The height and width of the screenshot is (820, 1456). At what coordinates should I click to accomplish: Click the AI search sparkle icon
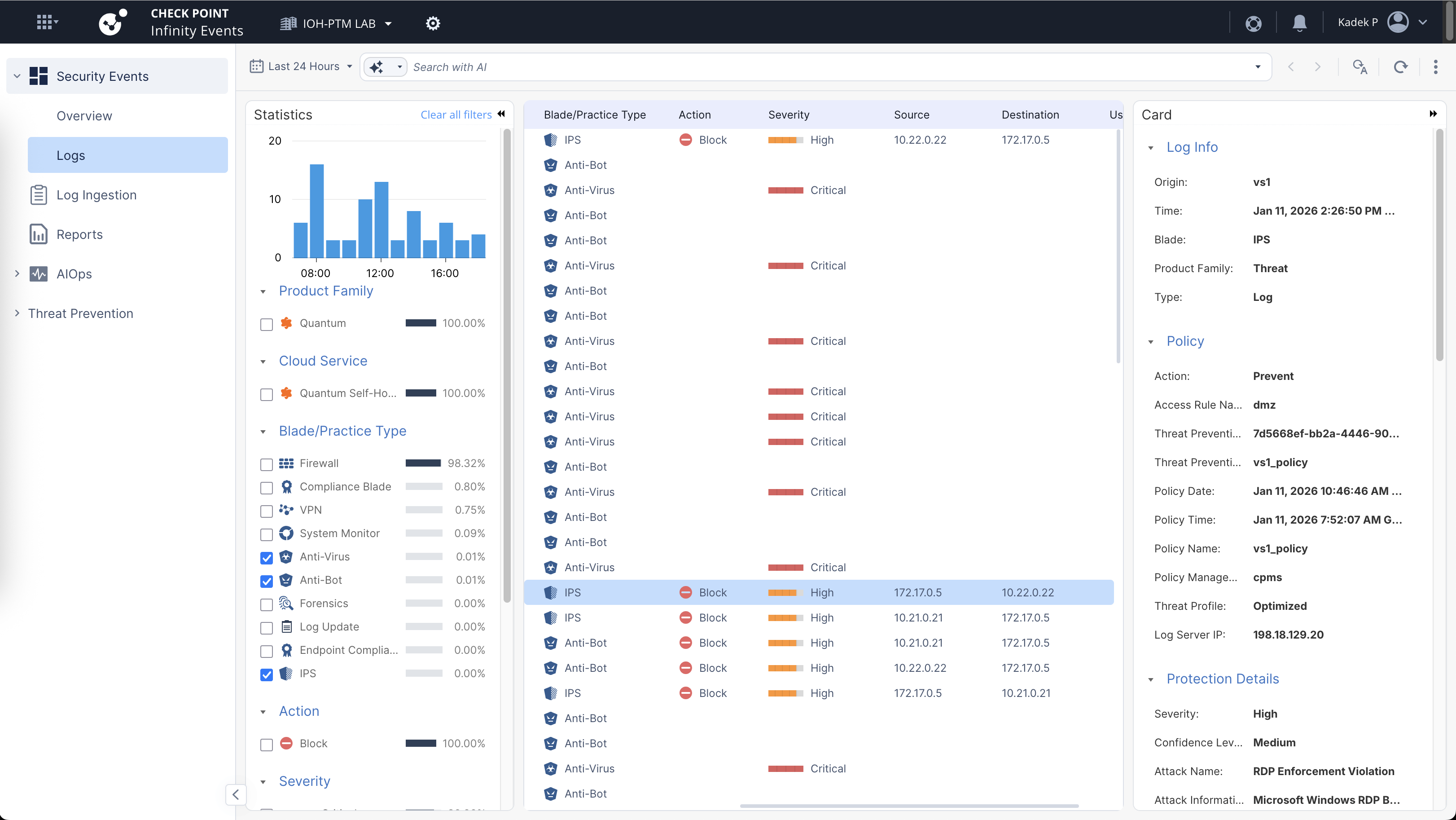click(x=377, y=67)
